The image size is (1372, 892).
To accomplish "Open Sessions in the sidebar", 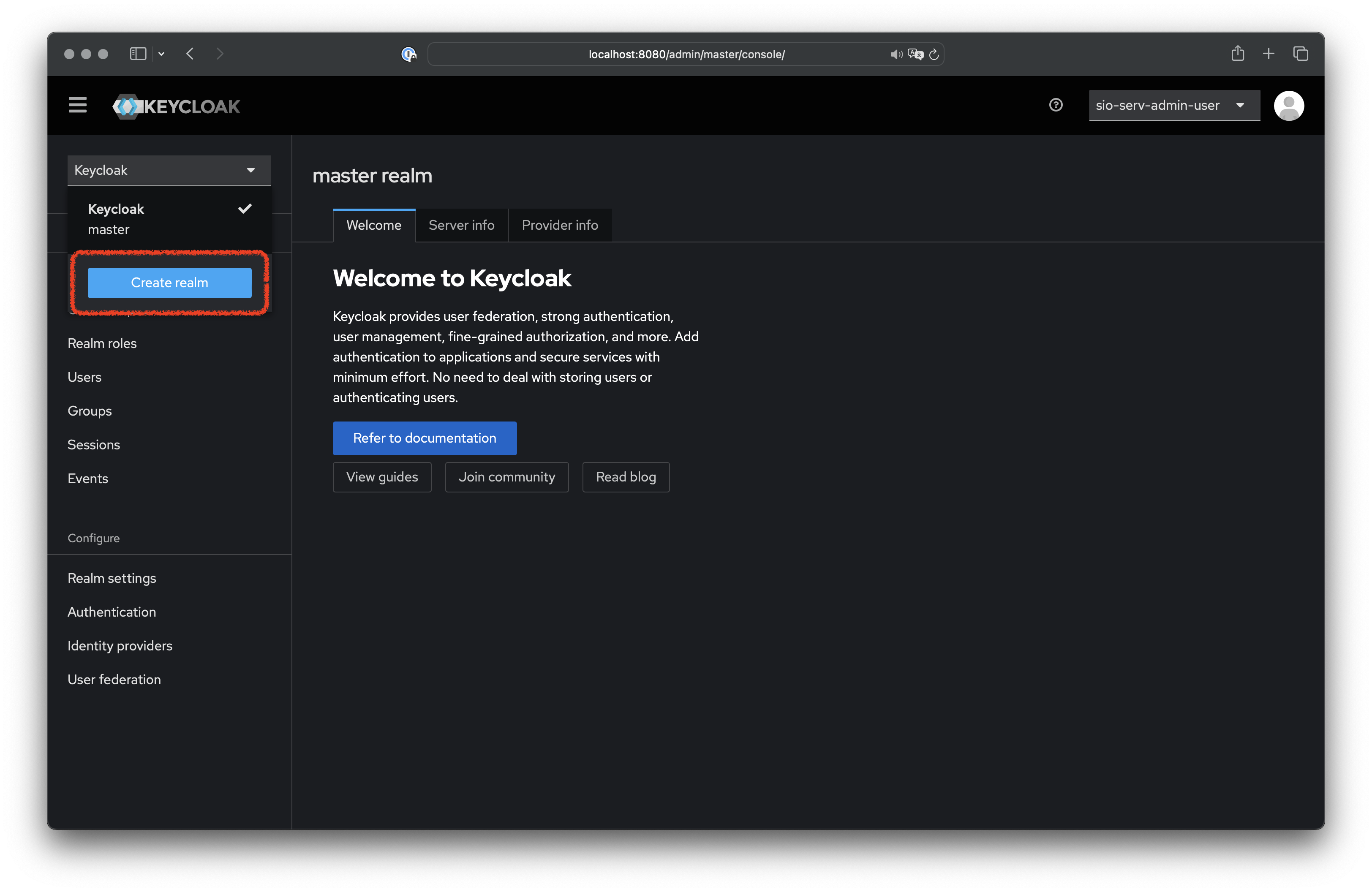I will (93, 445).
